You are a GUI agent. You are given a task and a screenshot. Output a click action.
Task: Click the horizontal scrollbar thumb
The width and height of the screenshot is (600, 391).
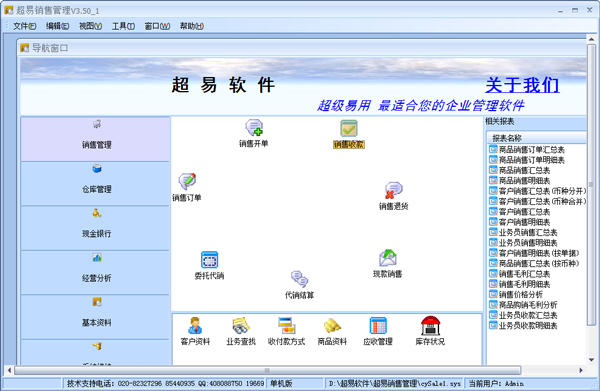267,370
